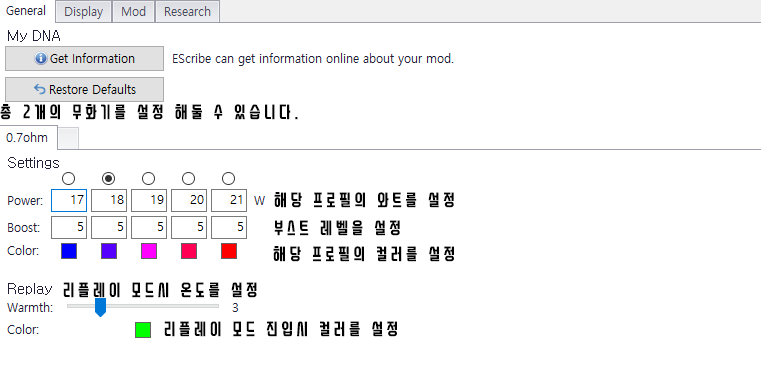Open the magenta profile color swatch
The width and height of the screenshot is (761, 385).
pyautogui.click(x=149, y=251)
